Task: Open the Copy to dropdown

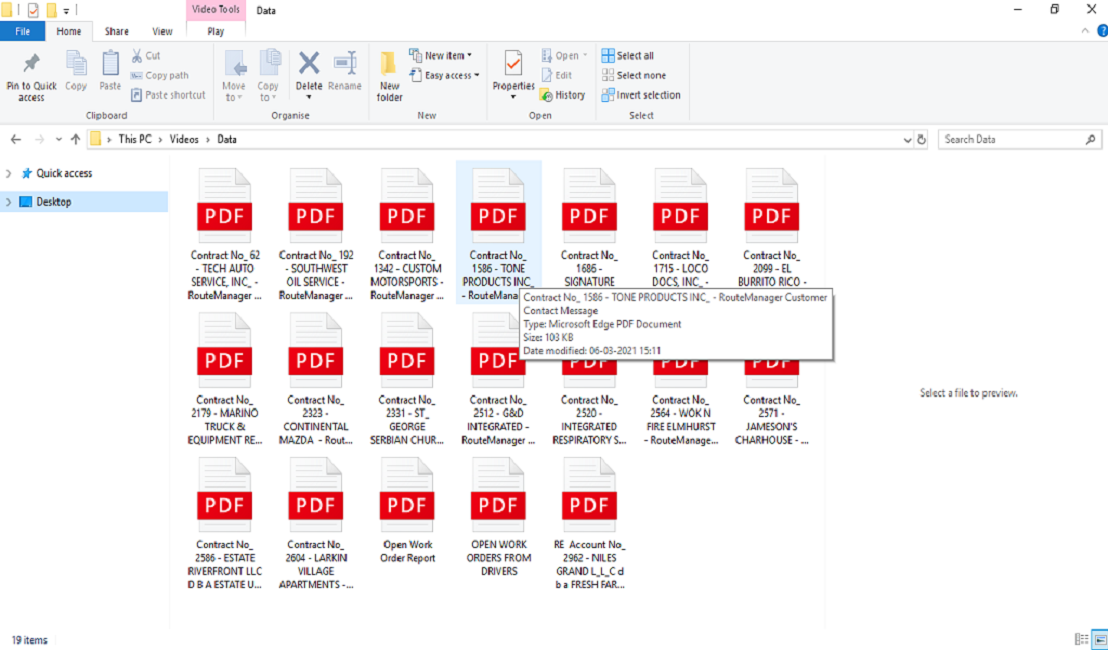Action: [x=268, y=76]
